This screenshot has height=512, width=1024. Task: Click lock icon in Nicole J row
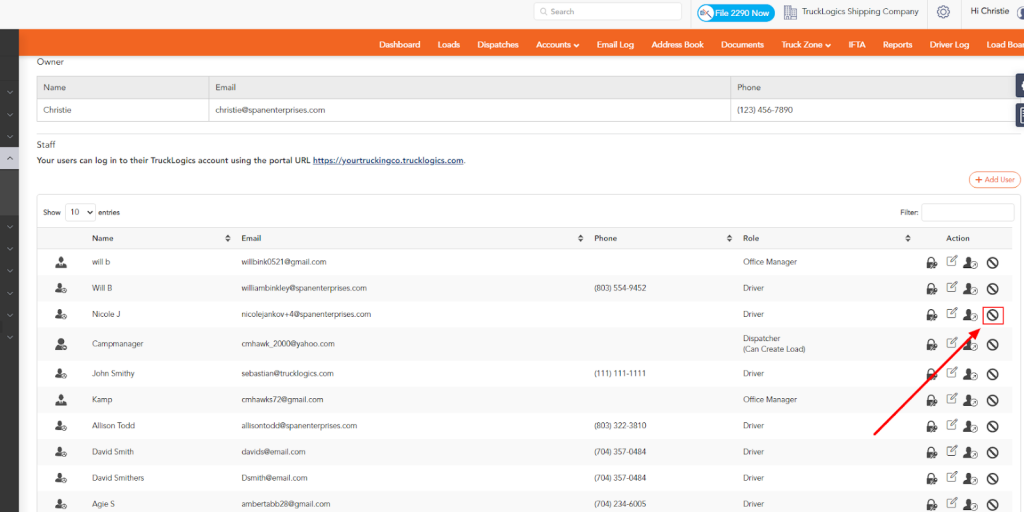931,315
